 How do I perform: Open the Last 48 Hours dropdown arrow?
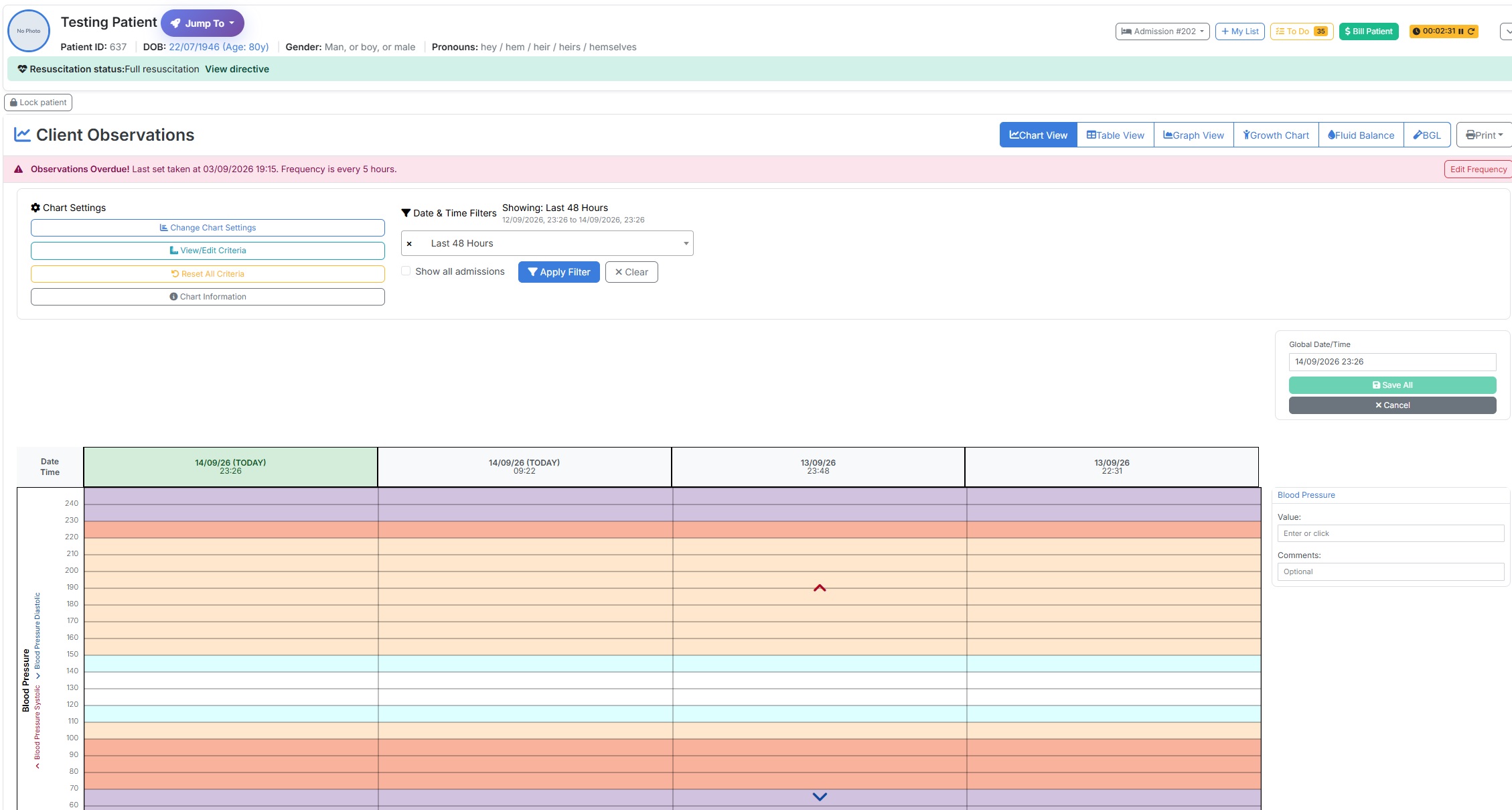[686, 243]
